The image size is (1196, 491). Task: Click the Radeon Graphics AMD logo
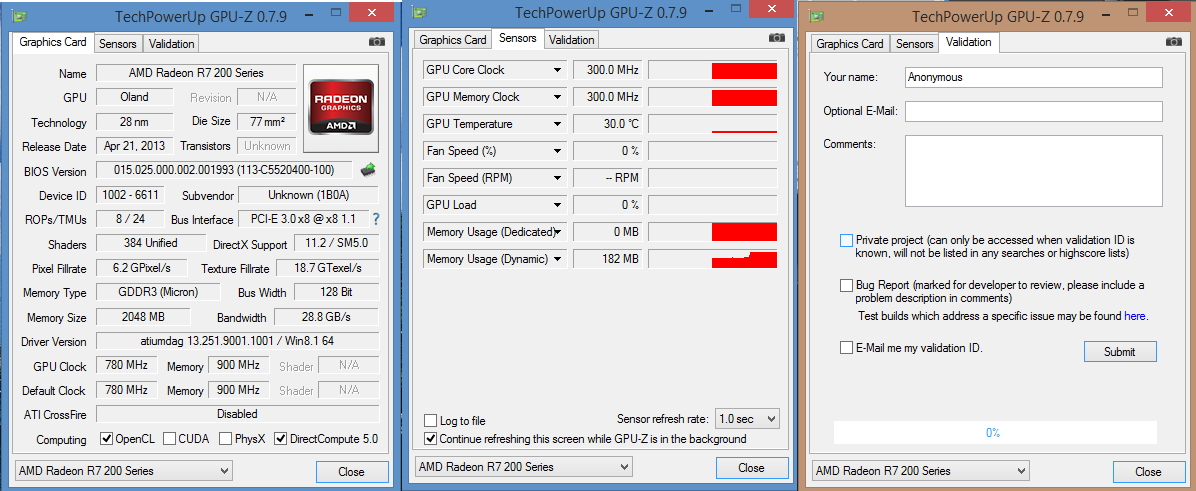pos(341,108)
